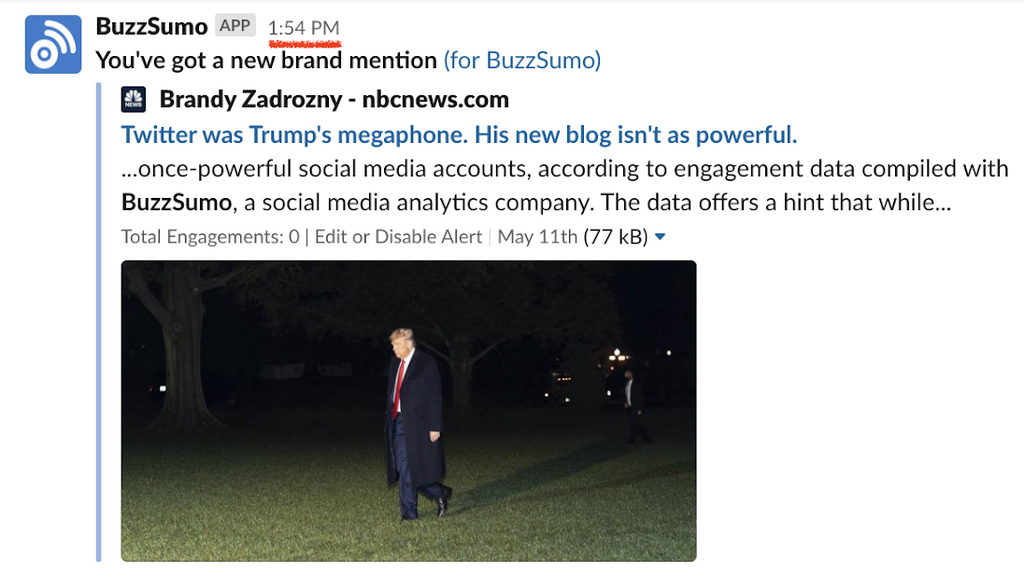Click the background figure on the photo's right
The image size is (1024, 577).
click(631, 405)
